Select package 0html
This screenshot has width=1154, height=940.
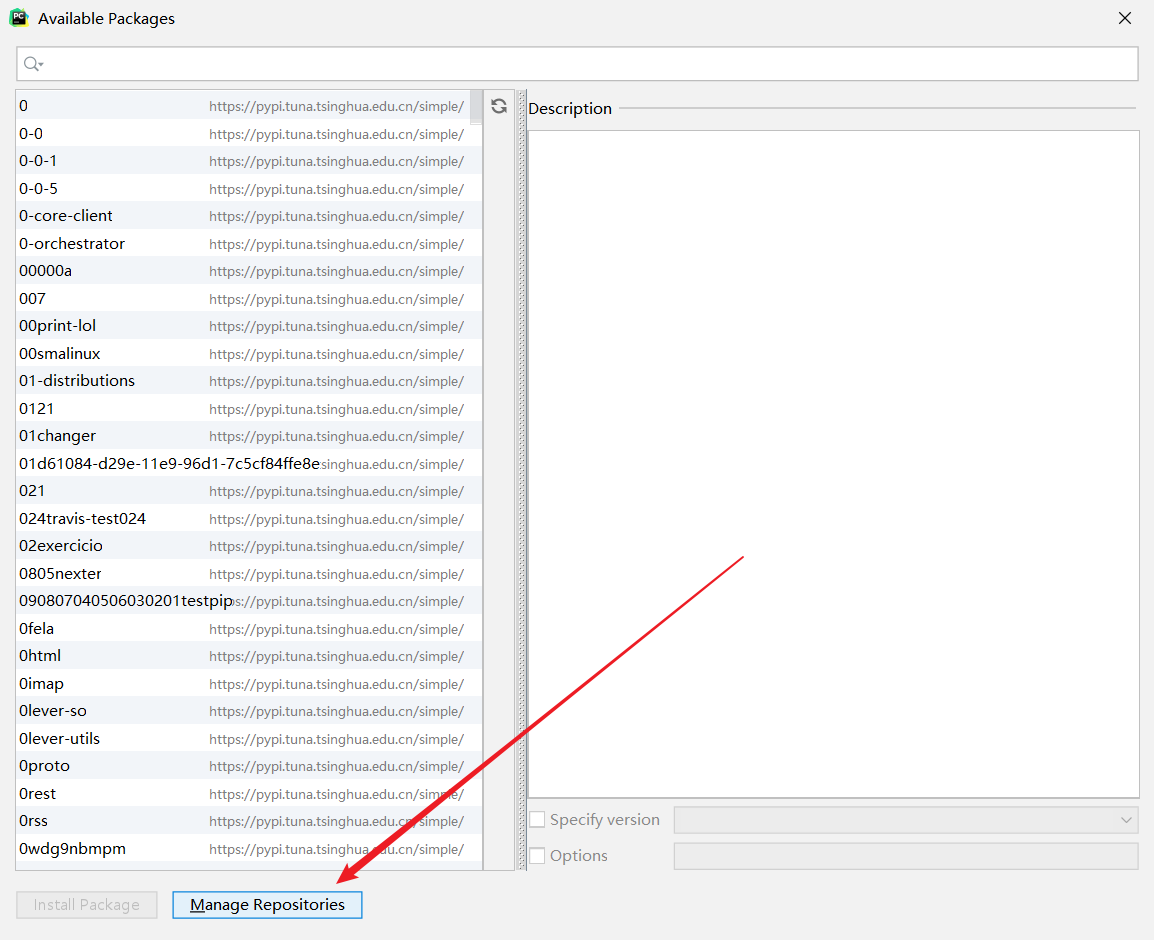249,655
